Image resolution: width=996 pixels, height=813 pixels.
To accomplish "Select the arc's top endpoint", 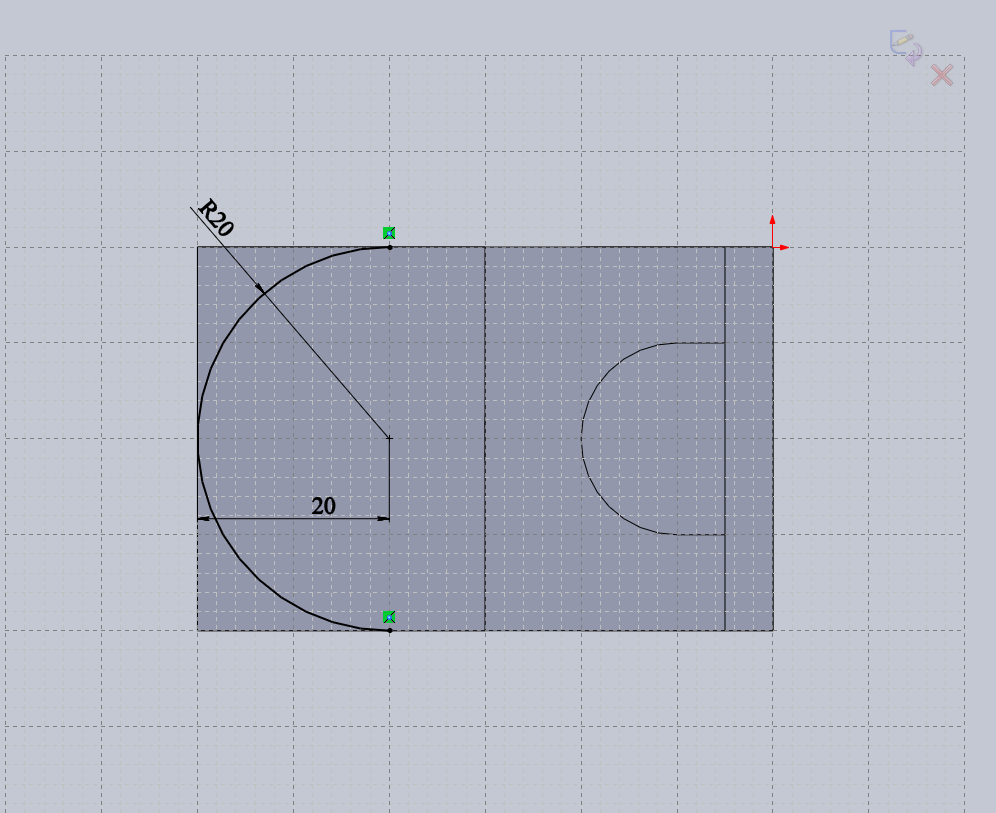I will pos(390,248).
